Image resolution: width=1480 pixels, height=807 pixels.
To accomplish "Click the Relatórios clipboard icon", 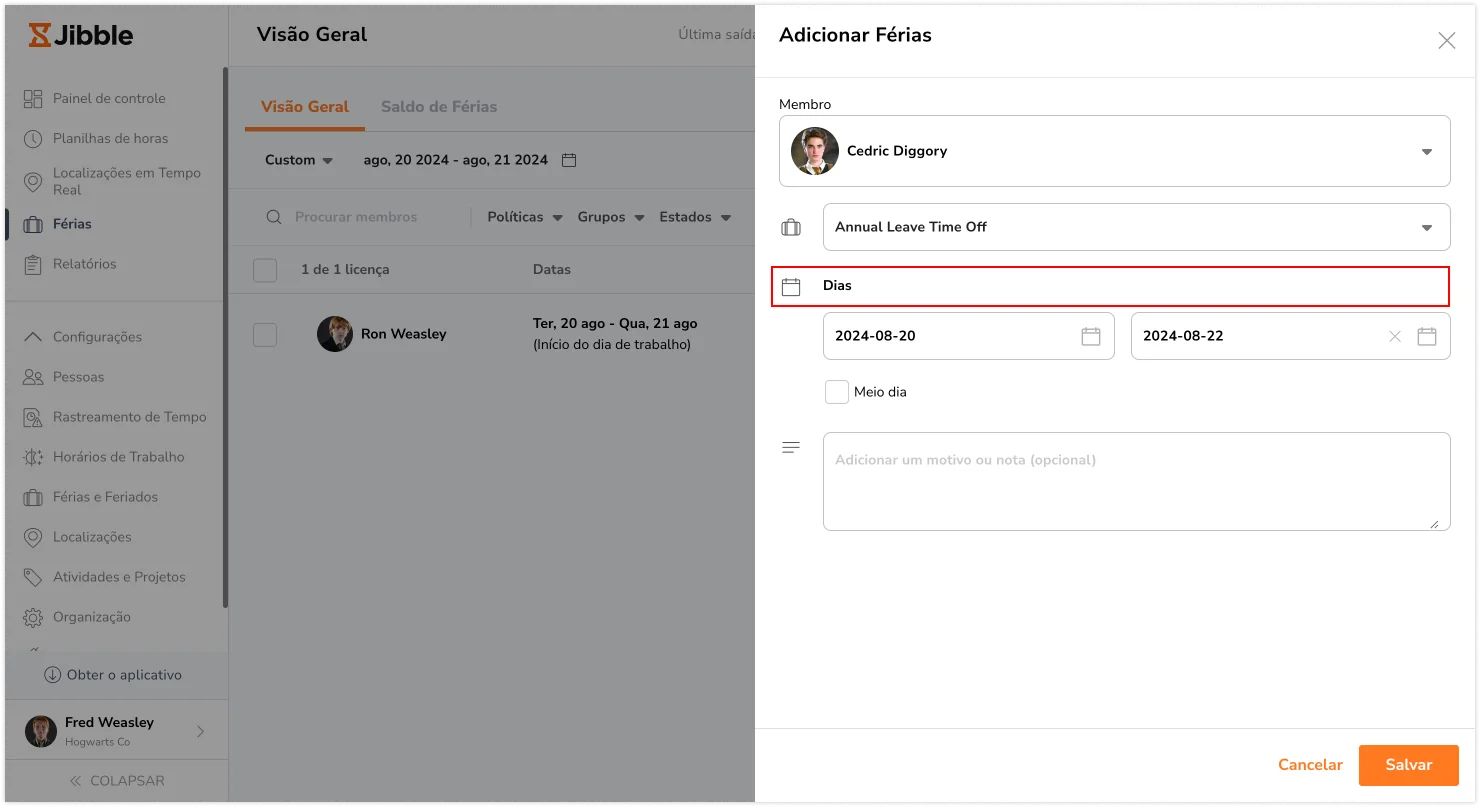I will [33, 264].
